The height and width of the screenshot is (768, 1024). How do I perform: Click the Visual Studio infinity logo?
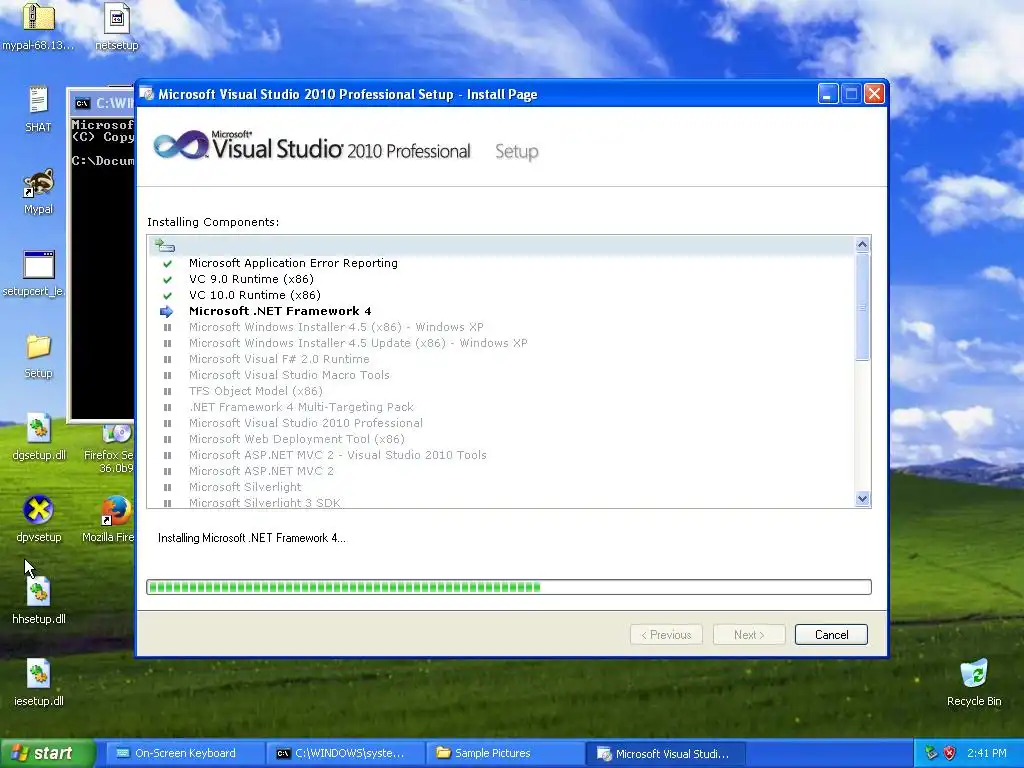[x=180, y=145]
